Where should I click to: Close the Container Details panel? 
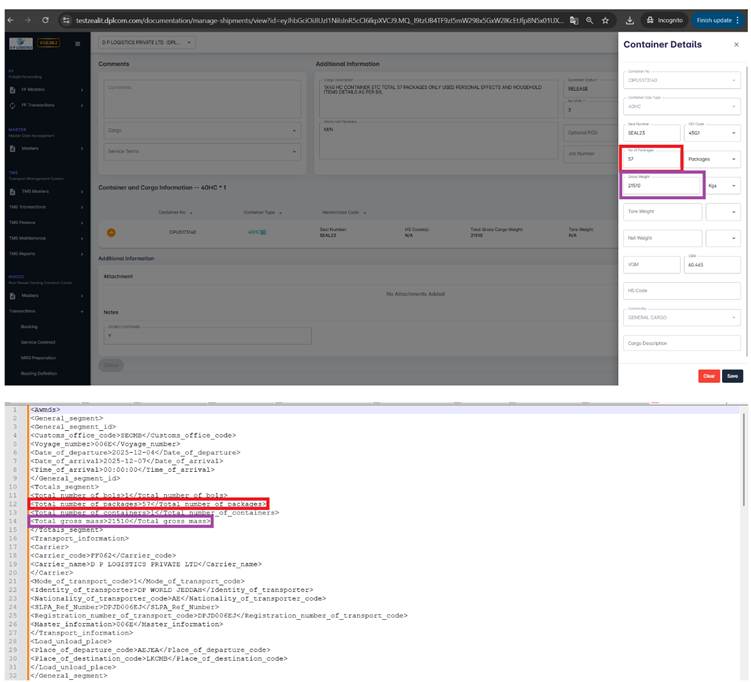click(x=736, y=45)
